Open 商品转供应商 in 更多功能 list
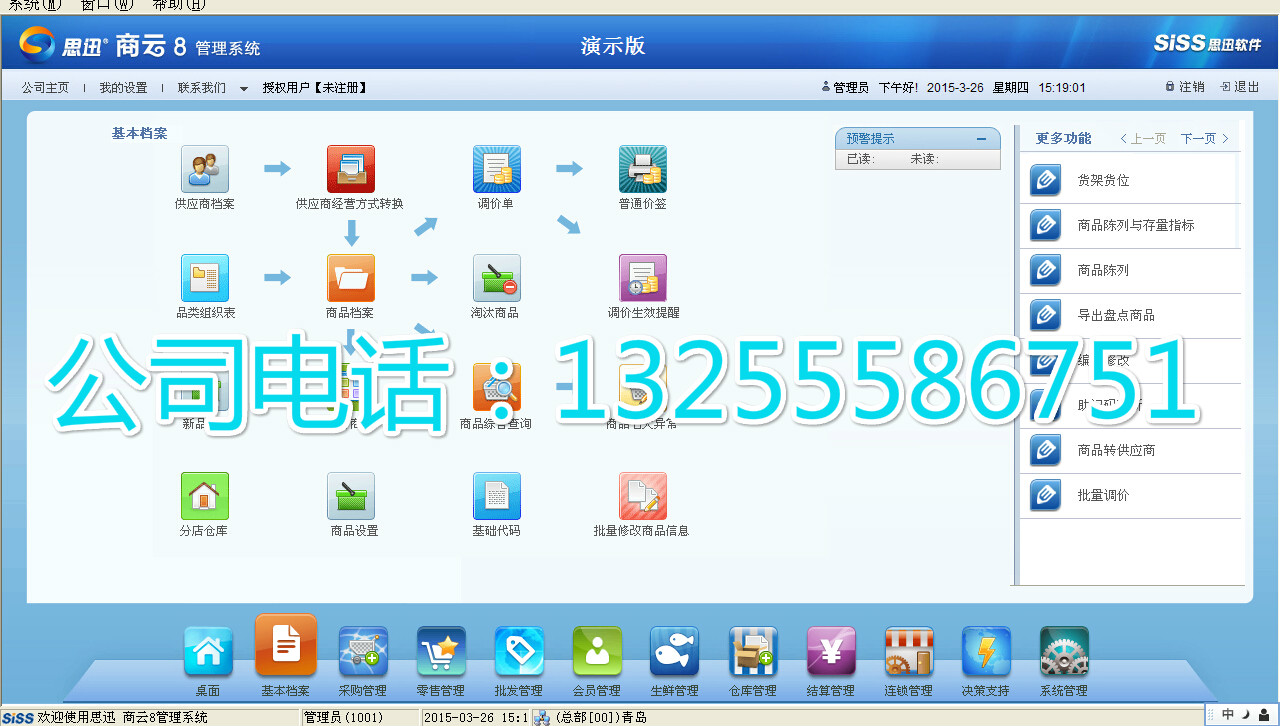 [x=1130, y=451]
